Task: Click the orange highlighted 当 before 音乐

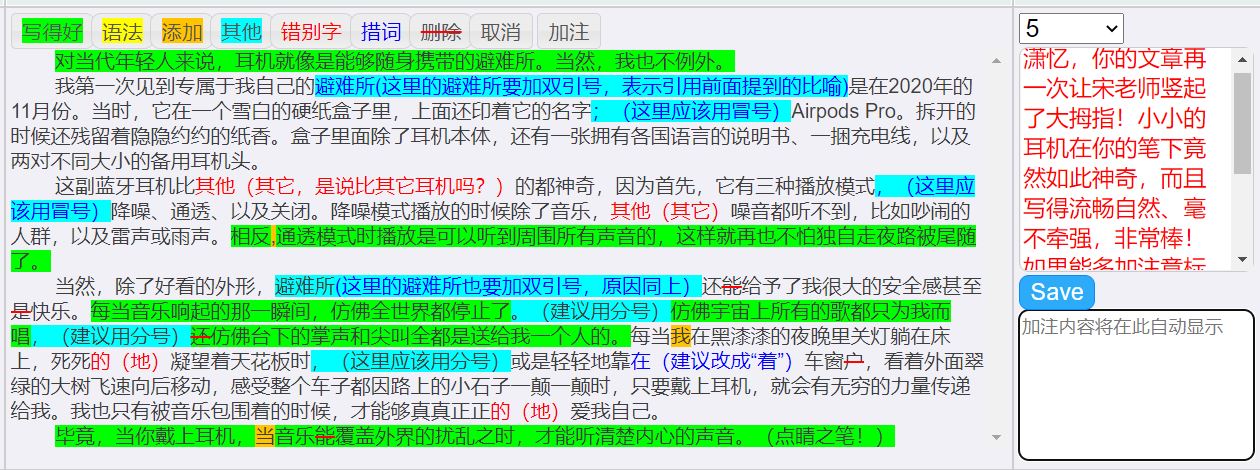Action: coord(264,436)
